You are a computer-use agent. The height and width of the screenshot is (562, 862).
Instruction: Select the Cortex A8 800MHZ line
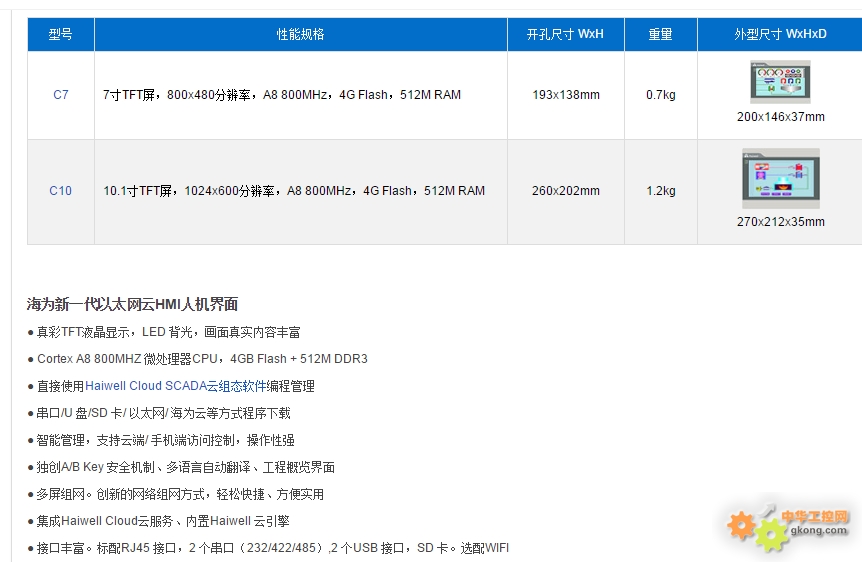[x=198, y=359]
